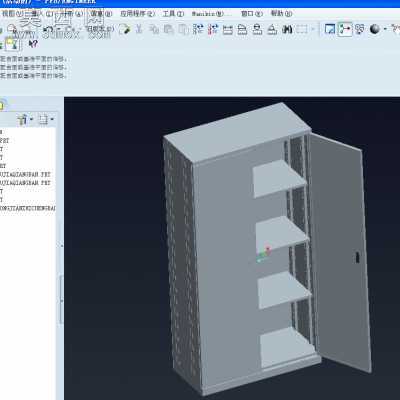Open the 窗口(W) menu
The image size is (400, 400).
point(252,14)
